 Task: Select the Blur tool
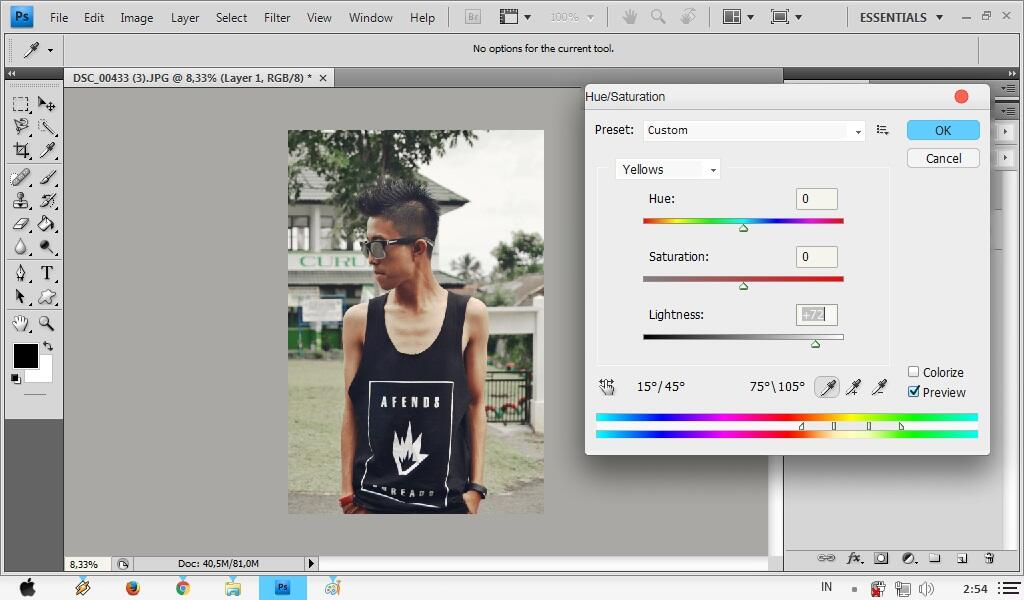tap(21, 247)
